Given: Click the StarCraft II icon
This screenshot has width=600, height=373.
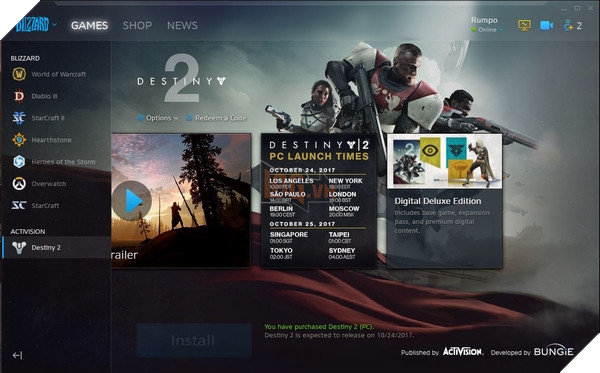Looking at the screenshot, I should 19,118.
